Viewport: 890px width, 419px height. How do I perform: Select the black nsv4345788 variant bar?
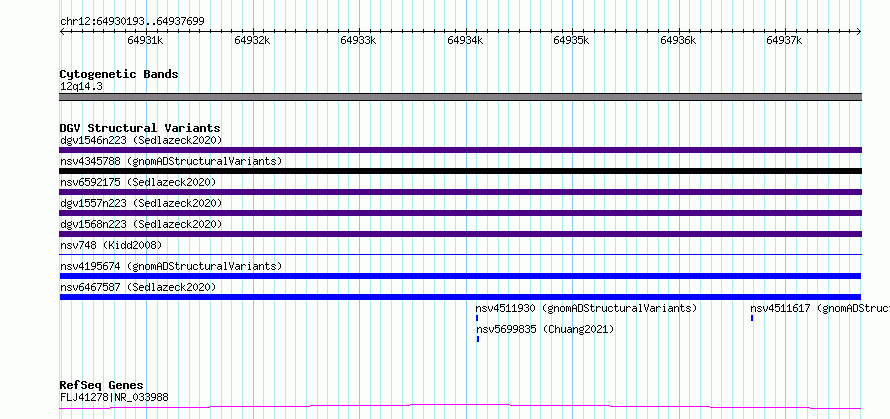point(460,171)
